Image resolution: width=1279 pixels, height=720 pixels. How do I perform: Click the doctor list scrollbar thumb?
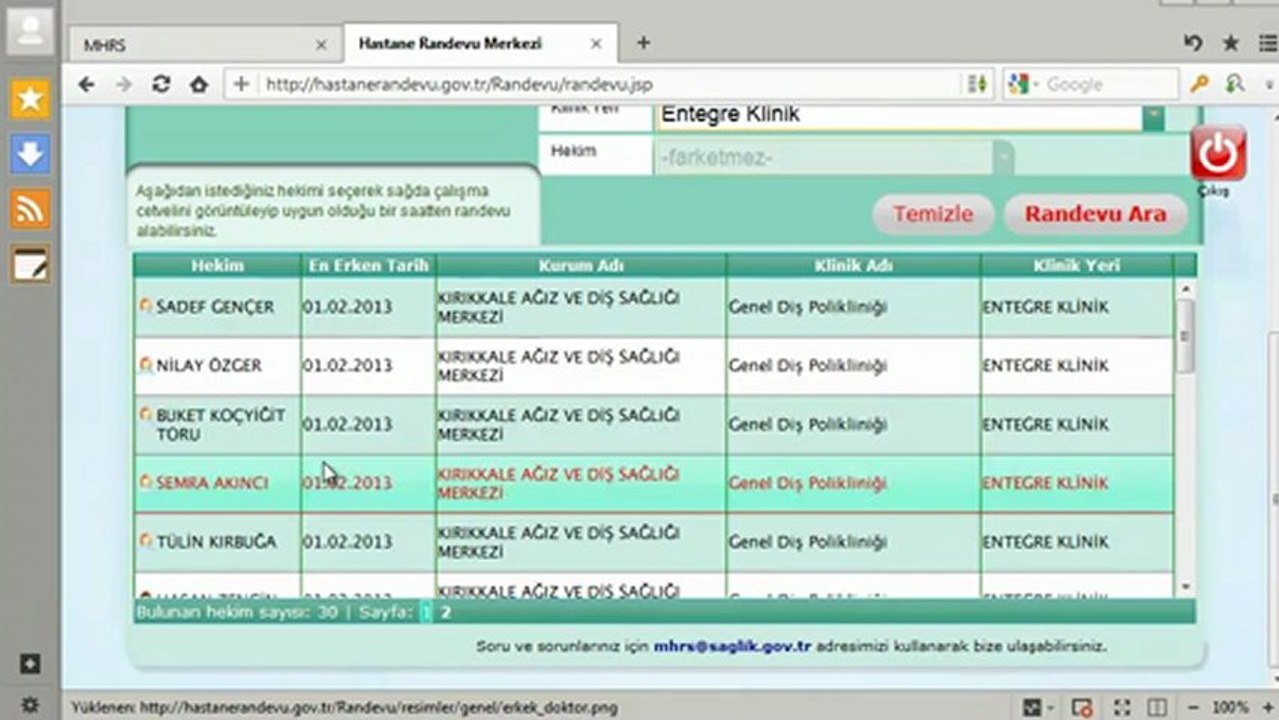pos(1185,336)
